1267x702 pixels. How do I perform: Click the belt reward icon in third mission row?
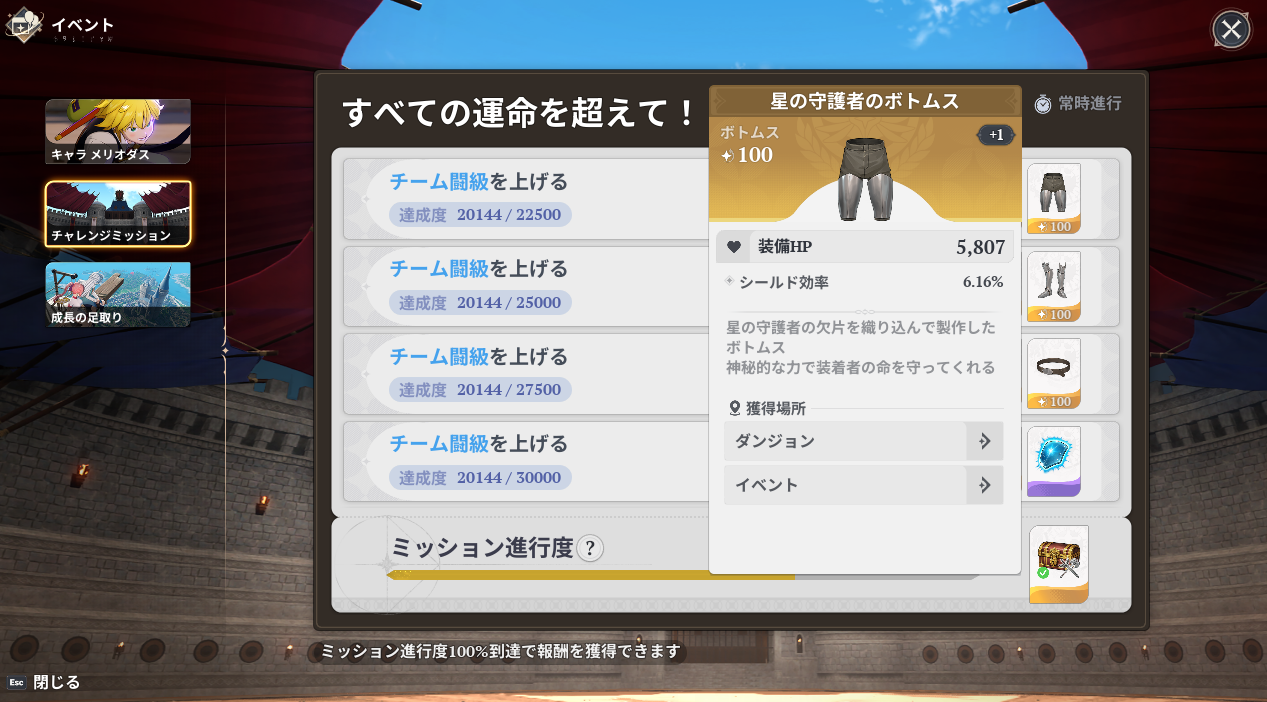point(1053,373)
